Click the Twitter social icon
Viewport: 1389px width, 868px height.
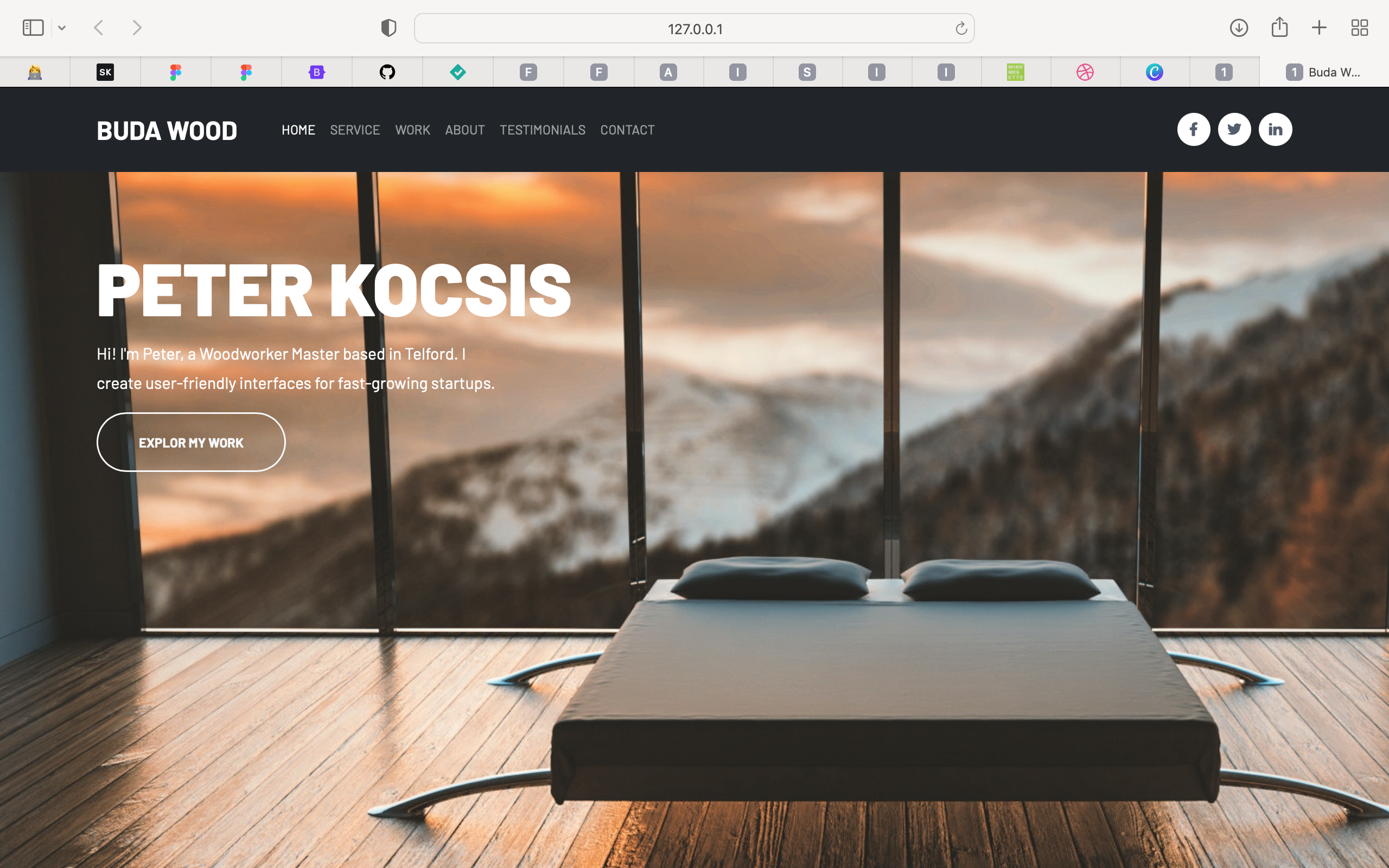[x=1234, y=129]
